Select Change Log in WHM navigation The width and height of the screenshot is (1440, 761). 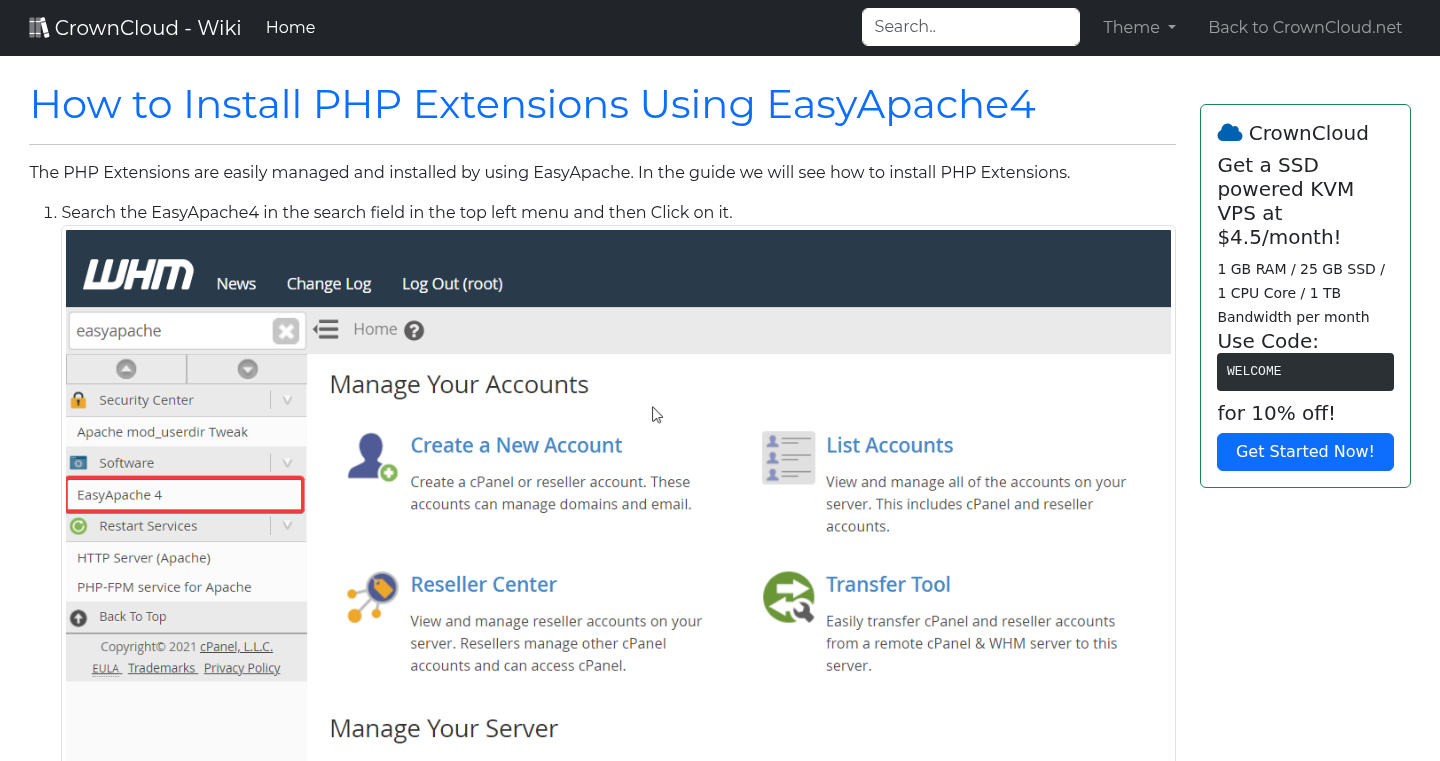point(329,283)
